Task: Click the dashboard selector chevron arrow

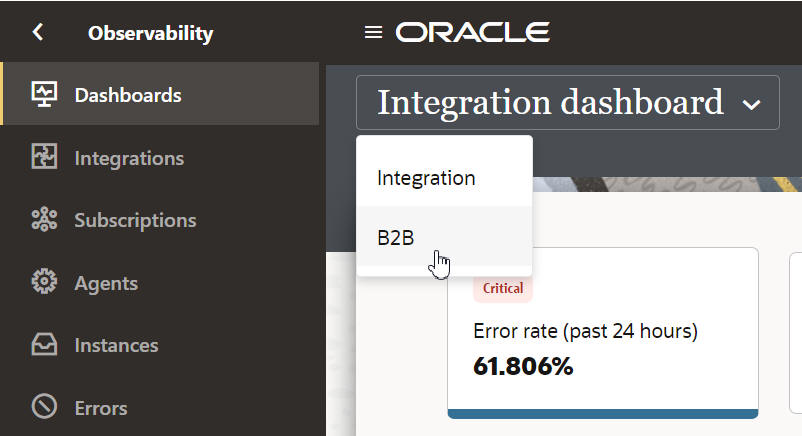Action: click(x=752, y=104)
